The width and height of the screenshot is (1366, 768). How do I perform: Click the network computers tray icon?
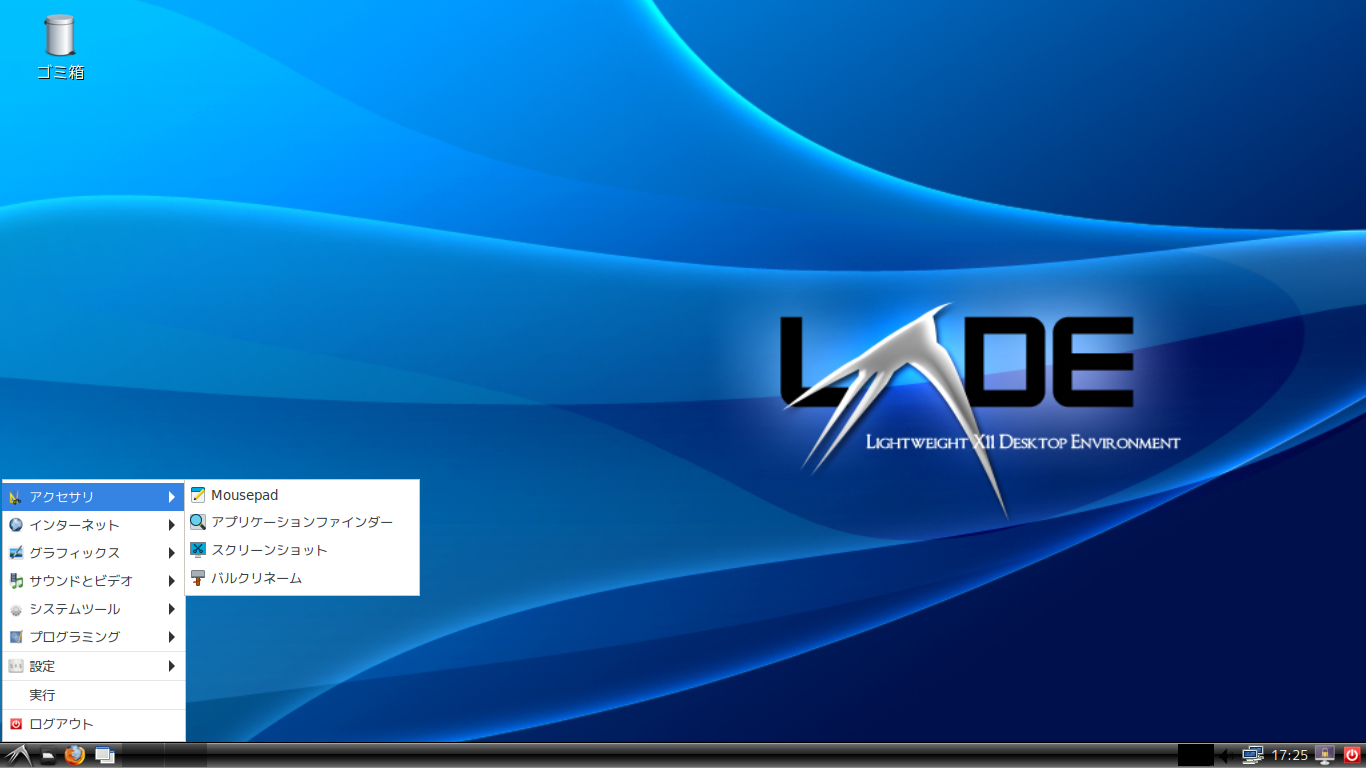(1253, 755)
